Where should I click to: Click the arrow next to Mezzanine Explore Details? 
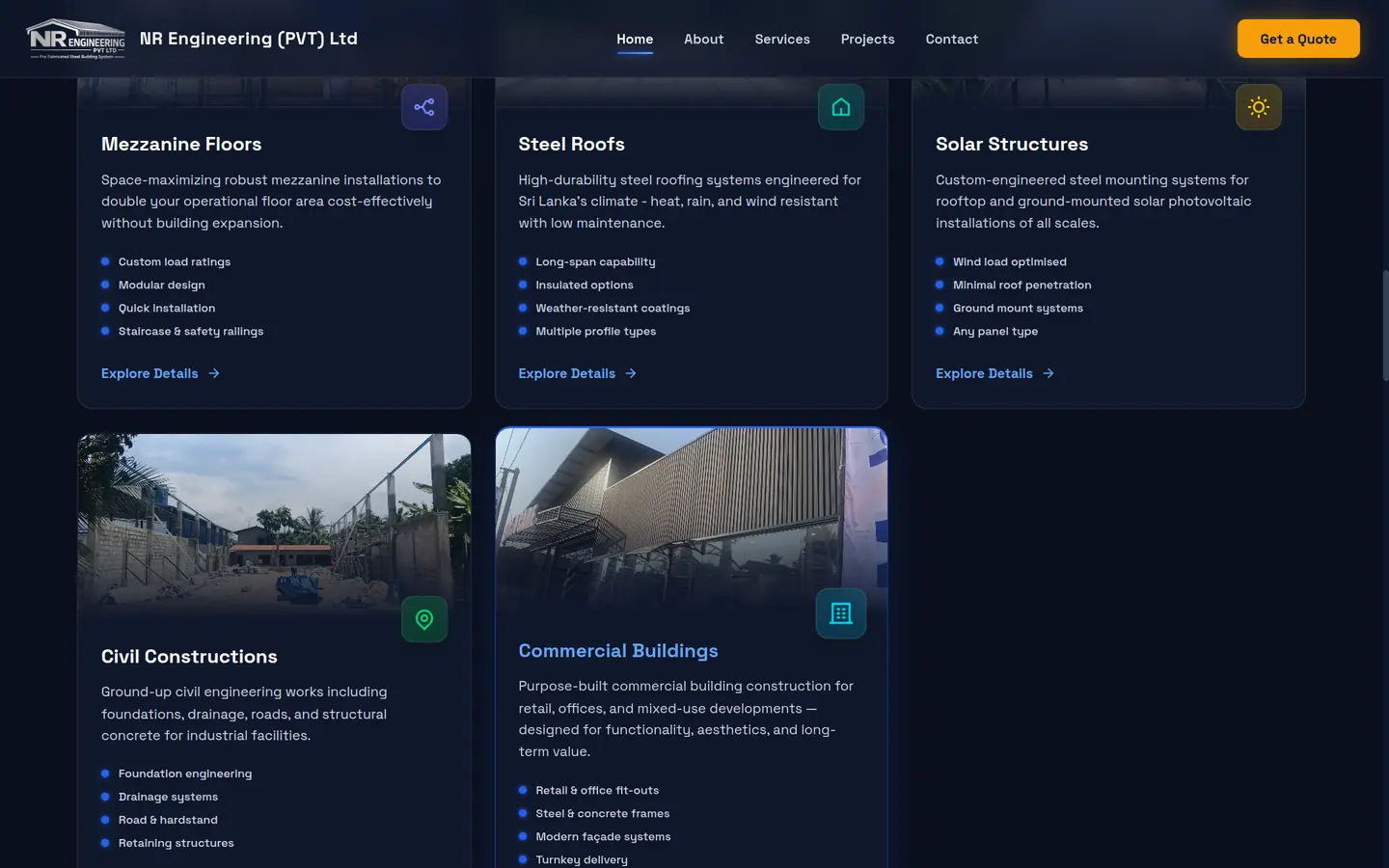pyautogui.click(x=214, y=373)
